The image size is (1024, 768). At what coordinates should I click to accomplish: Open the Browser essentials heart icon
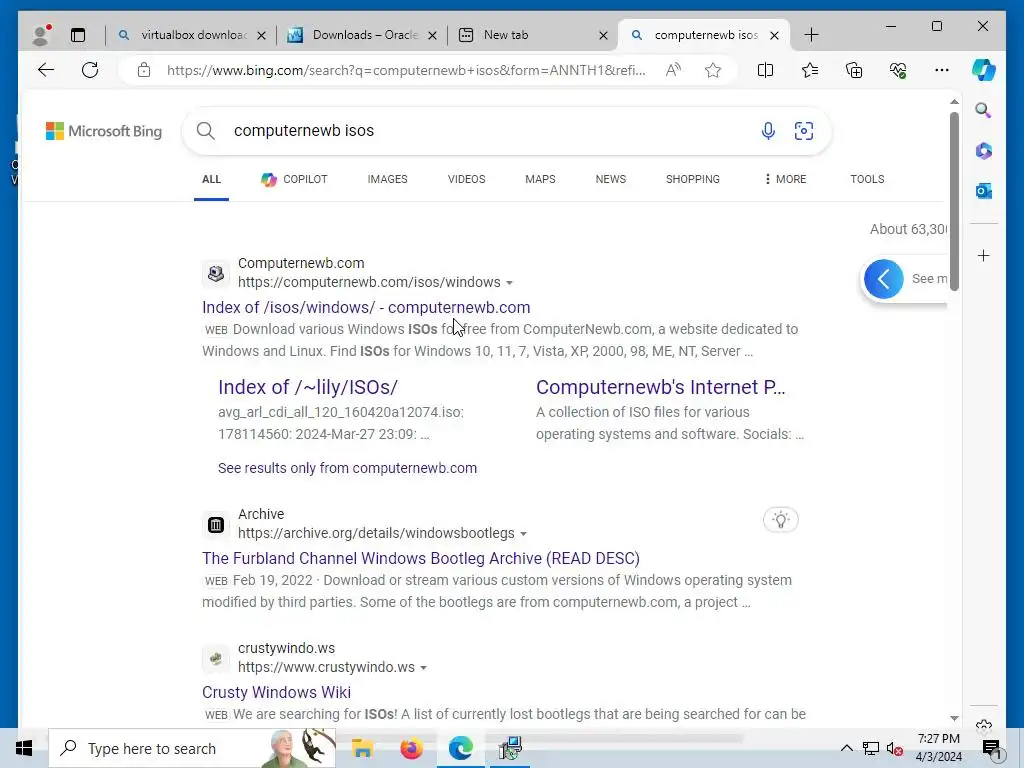pyautogui.click(x=898, y=70)
